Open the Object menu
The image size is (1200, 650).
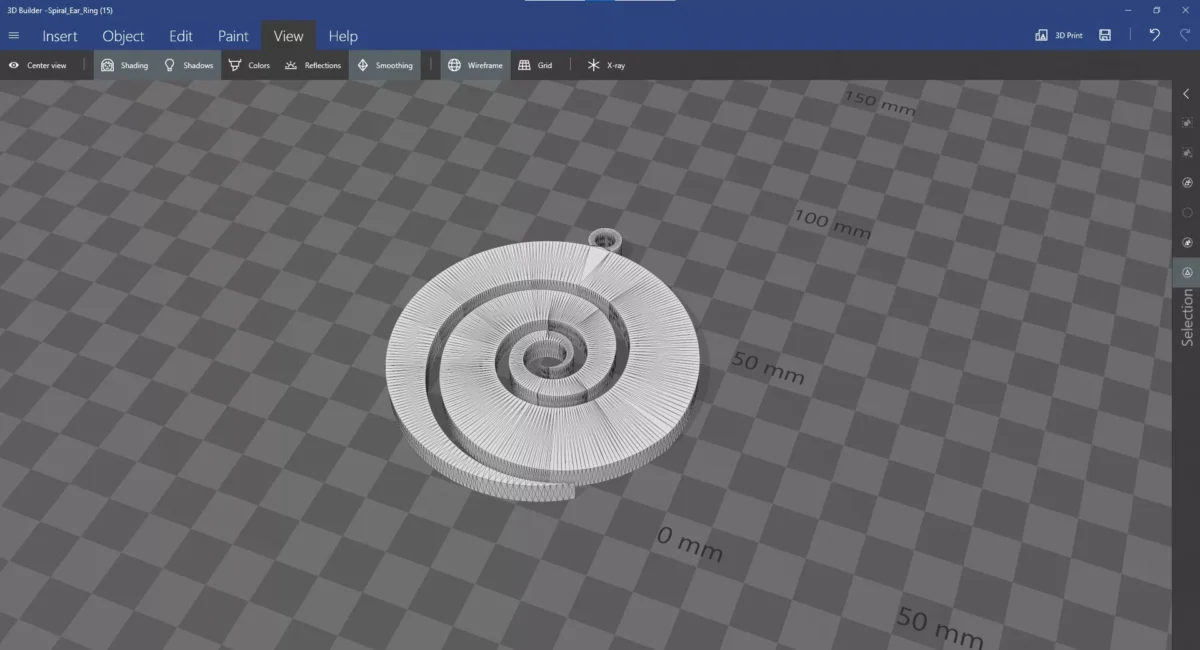[123, 36]
